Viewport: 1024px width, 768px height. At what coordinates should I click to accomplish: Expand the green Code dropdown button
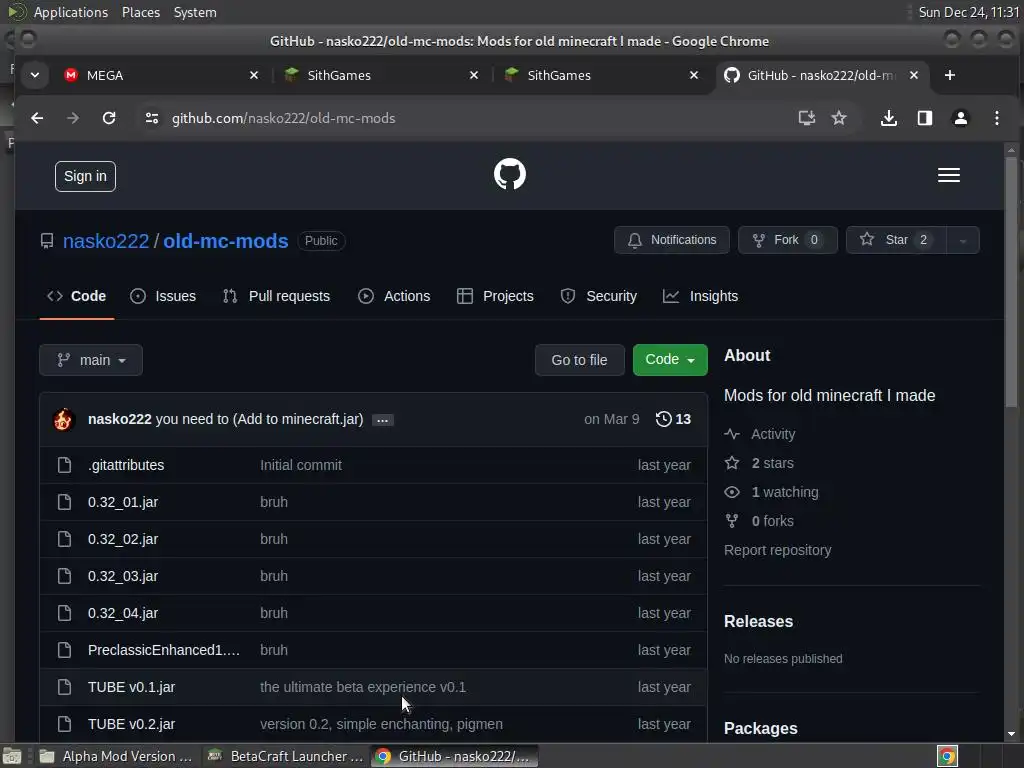tap(670, 360)
